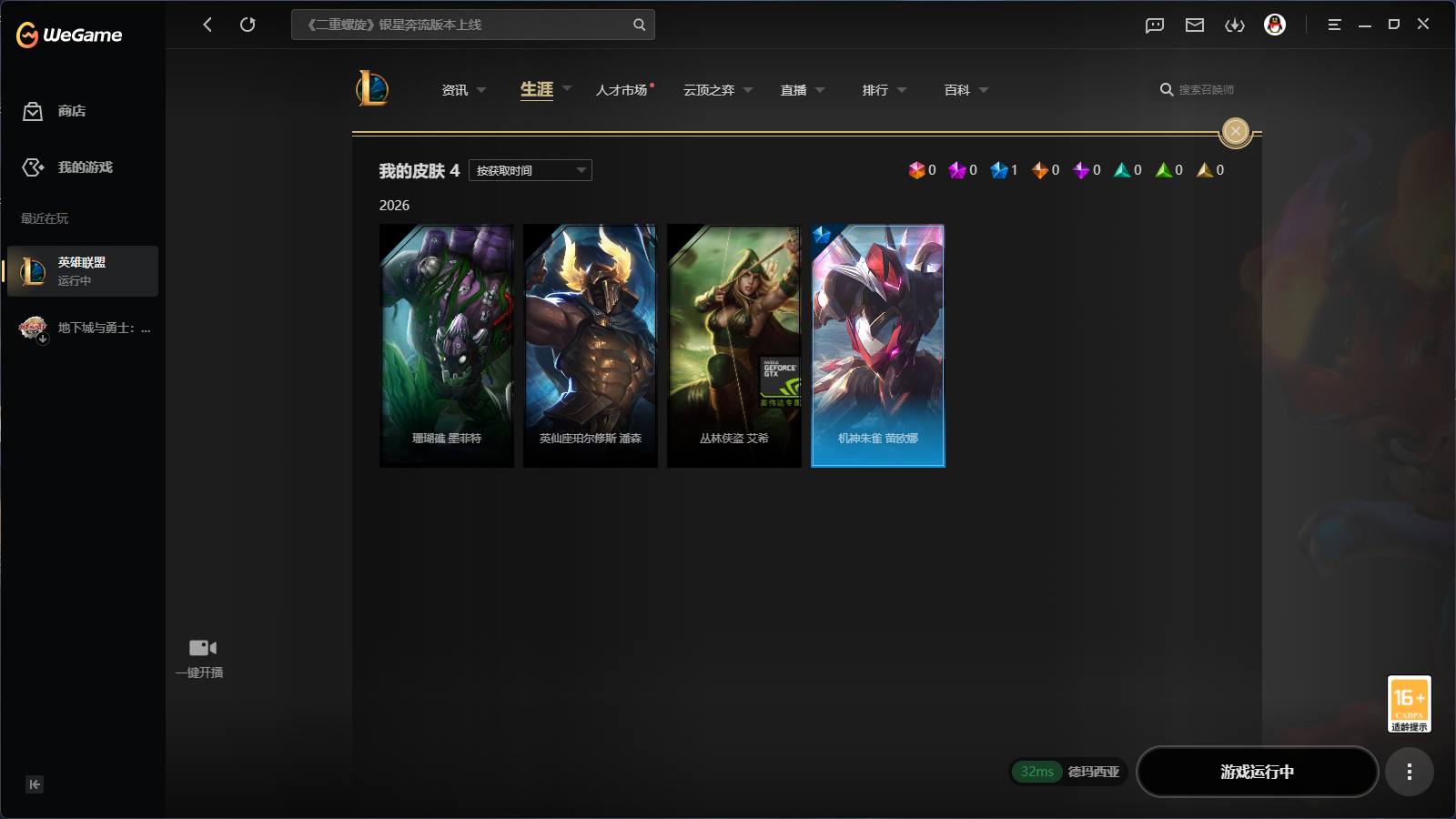Click the gold triangle gem filter
This screenshot has height=819, width=1456.
[1205, 170]
